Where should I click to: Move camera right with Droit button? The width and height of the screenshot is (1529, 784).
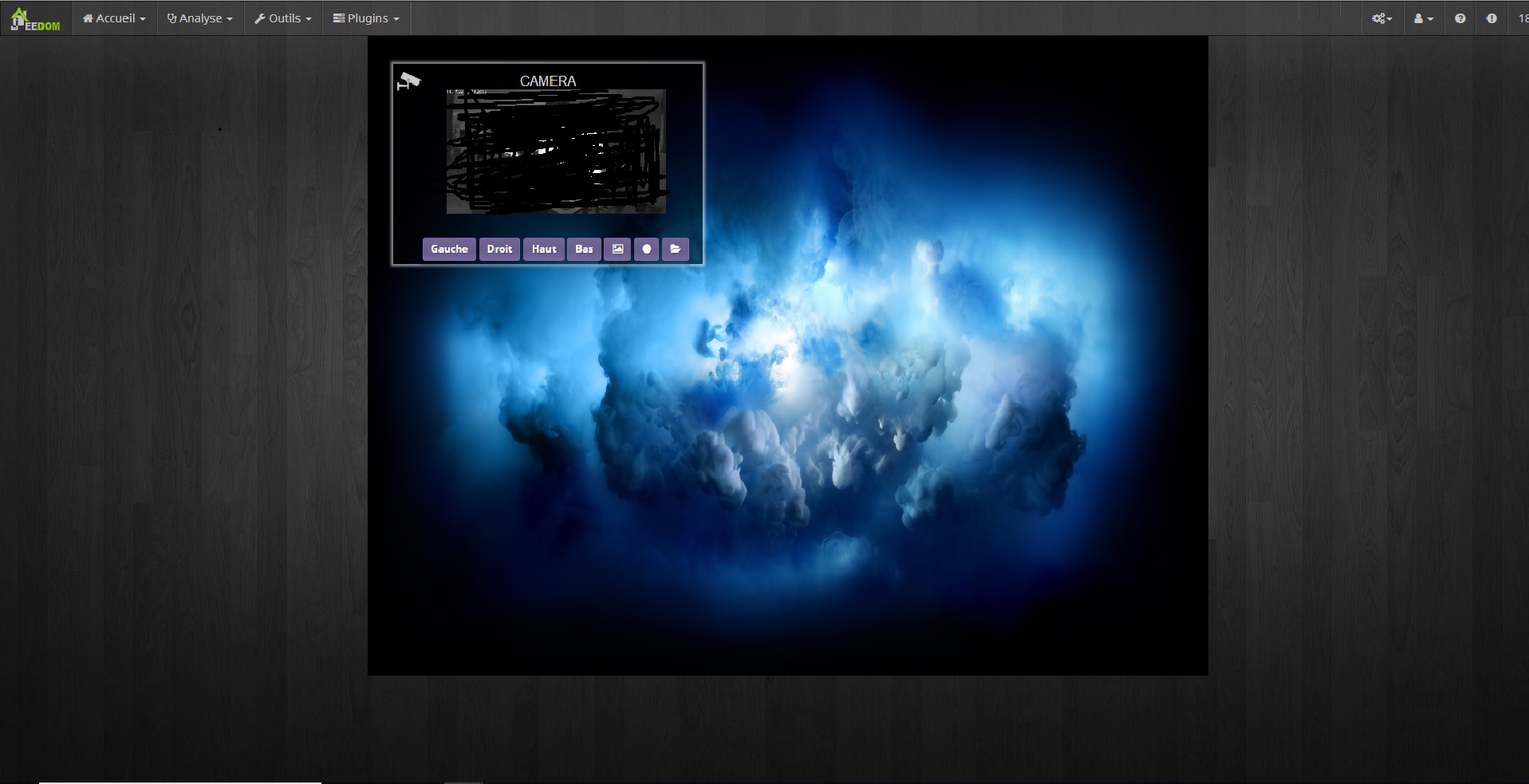click(499, 249)
